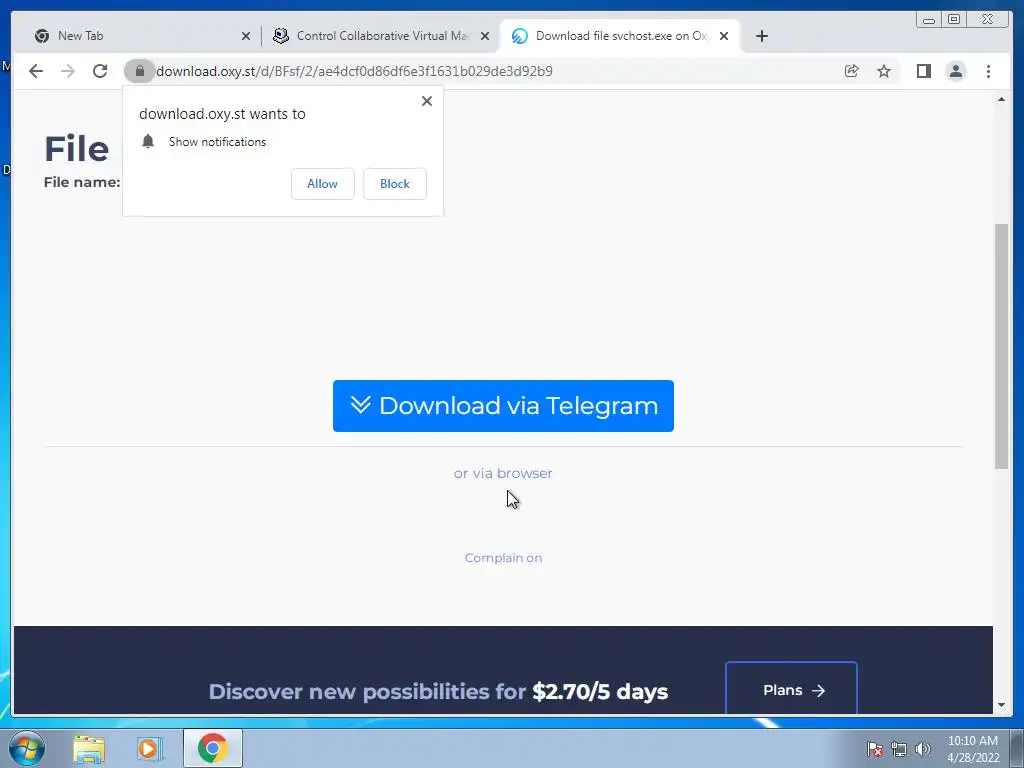1024x768 pixels.
Task: Switch to Control Collaborative Virtual Machine tab
Action: [381, 36]
